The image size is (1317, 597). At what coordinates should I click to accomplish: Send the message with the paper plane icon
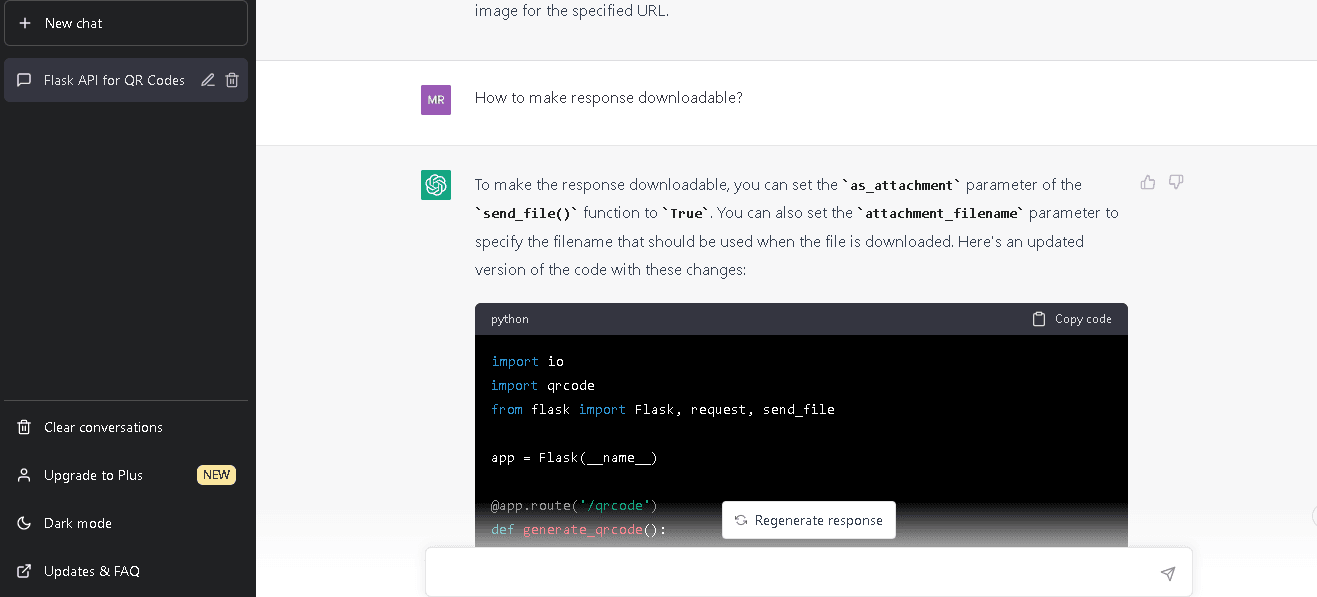[x=1168, y=573]
